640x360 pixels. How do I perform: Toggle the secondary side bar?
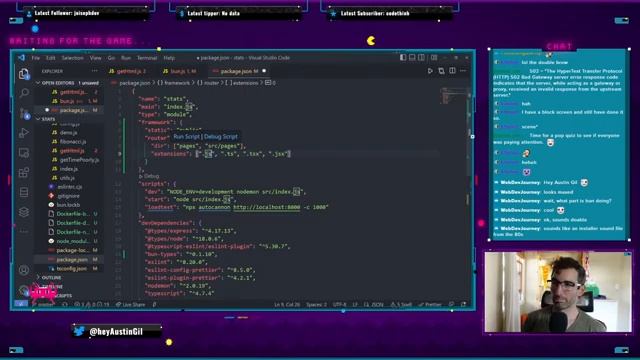[x=421, y=58]
